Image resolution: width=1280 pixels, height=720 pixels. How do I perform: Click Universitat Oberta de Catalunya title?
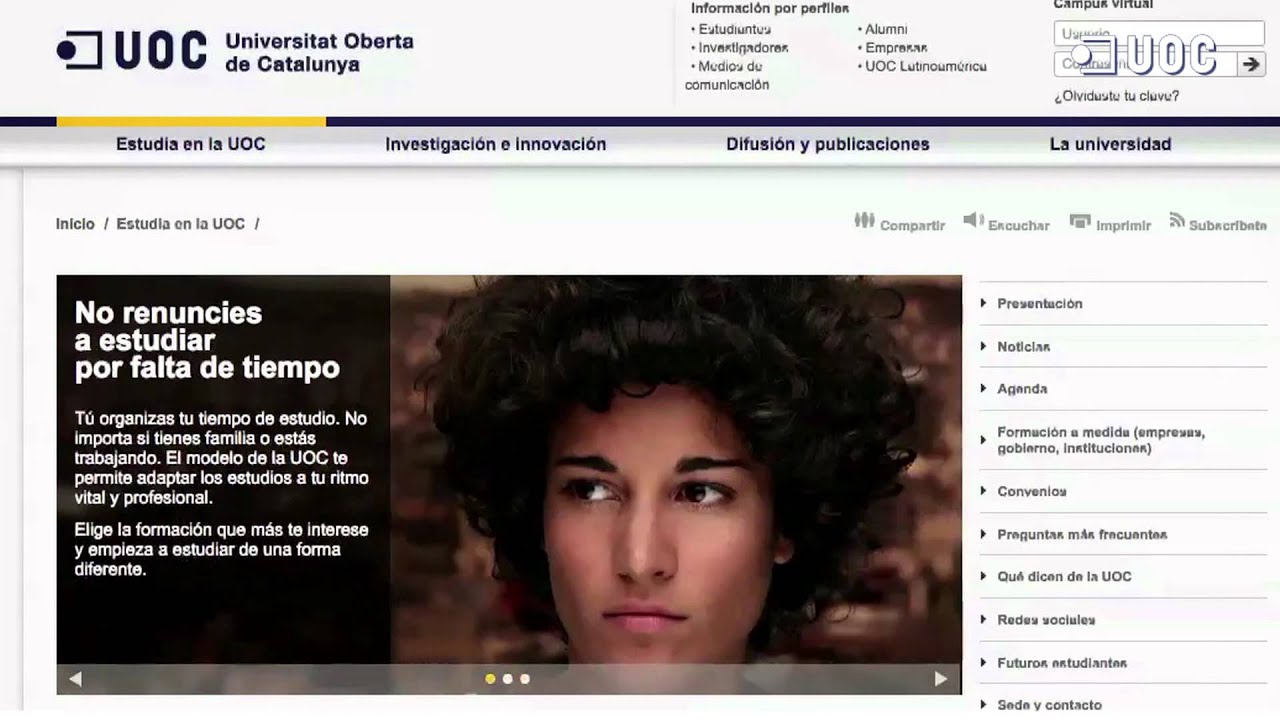(319, 53)
